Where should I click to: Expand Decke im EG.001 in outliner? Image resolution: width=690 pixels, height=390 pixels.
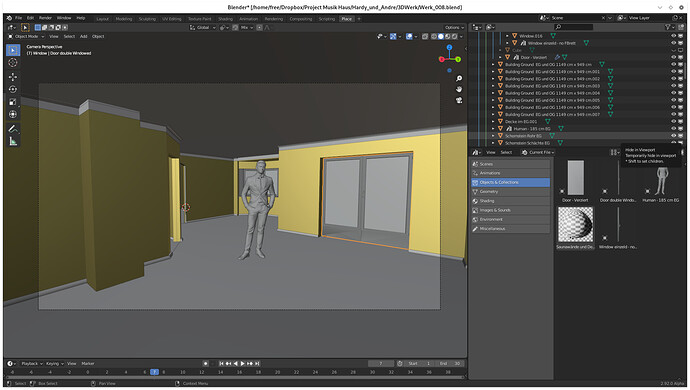coord(493,121)
